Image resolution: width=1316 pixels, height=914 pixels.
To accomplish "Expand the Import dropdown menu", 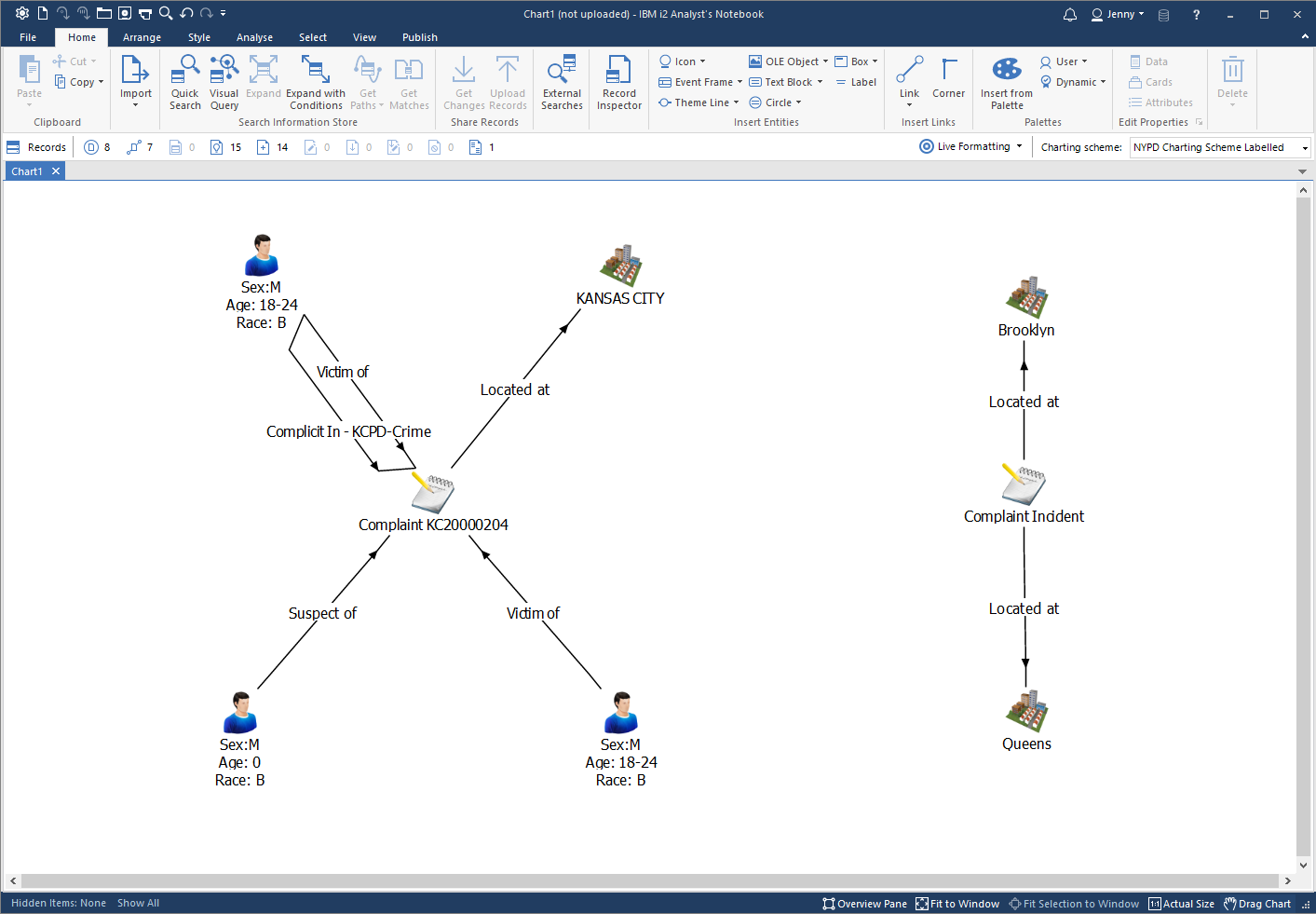I will [136, 105].
